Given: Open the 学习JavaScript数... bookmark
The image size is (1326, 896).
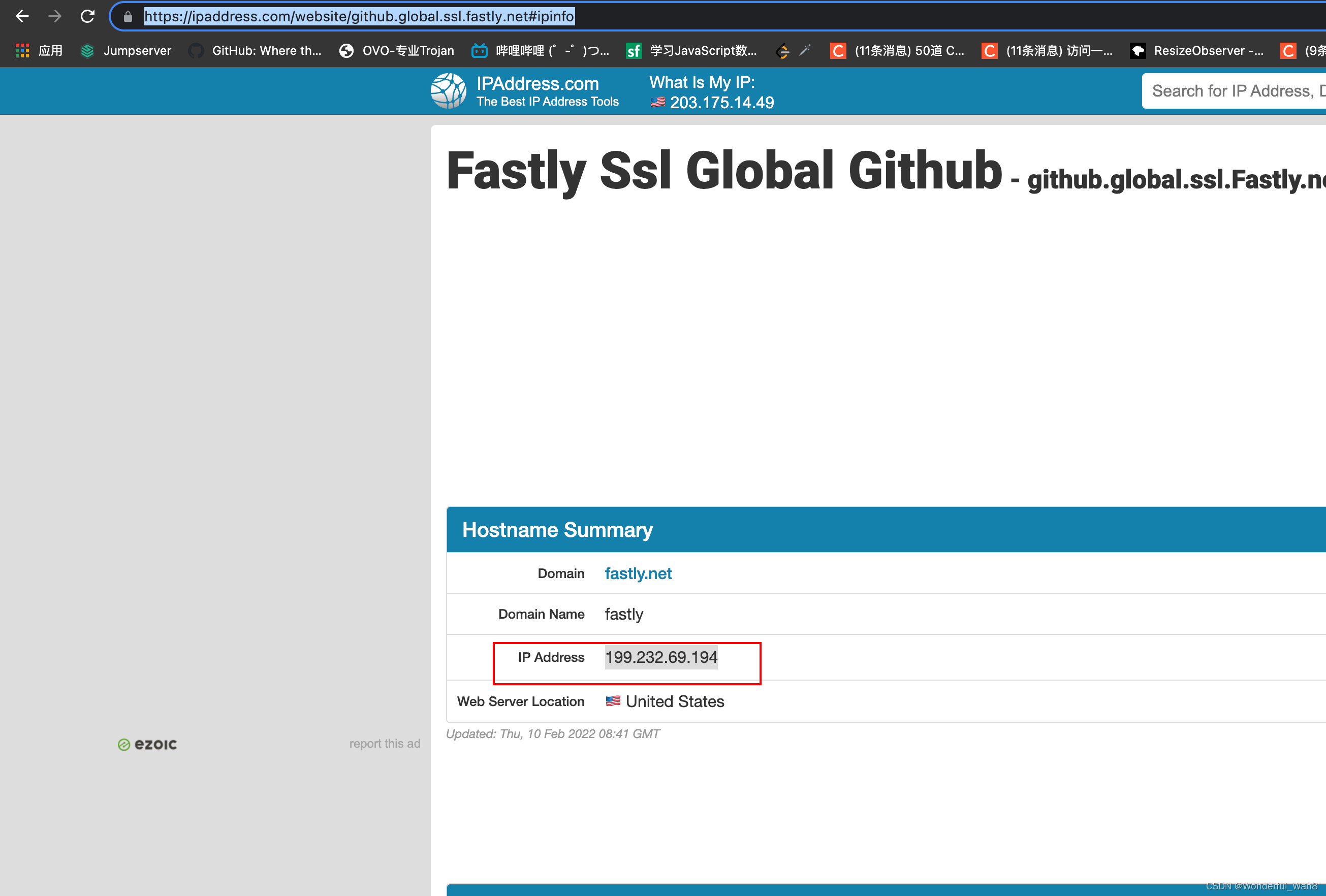Looking at the screenshot, I should (x=691, y=51).
